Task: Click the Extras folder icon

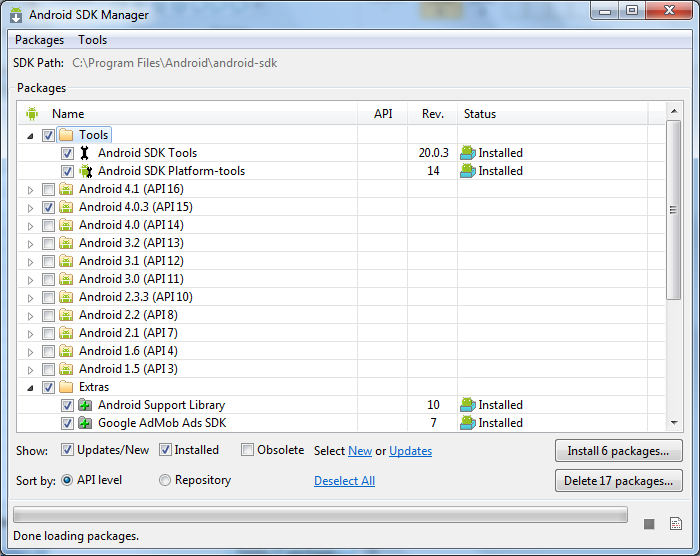Action: click(x=66, y=387)
